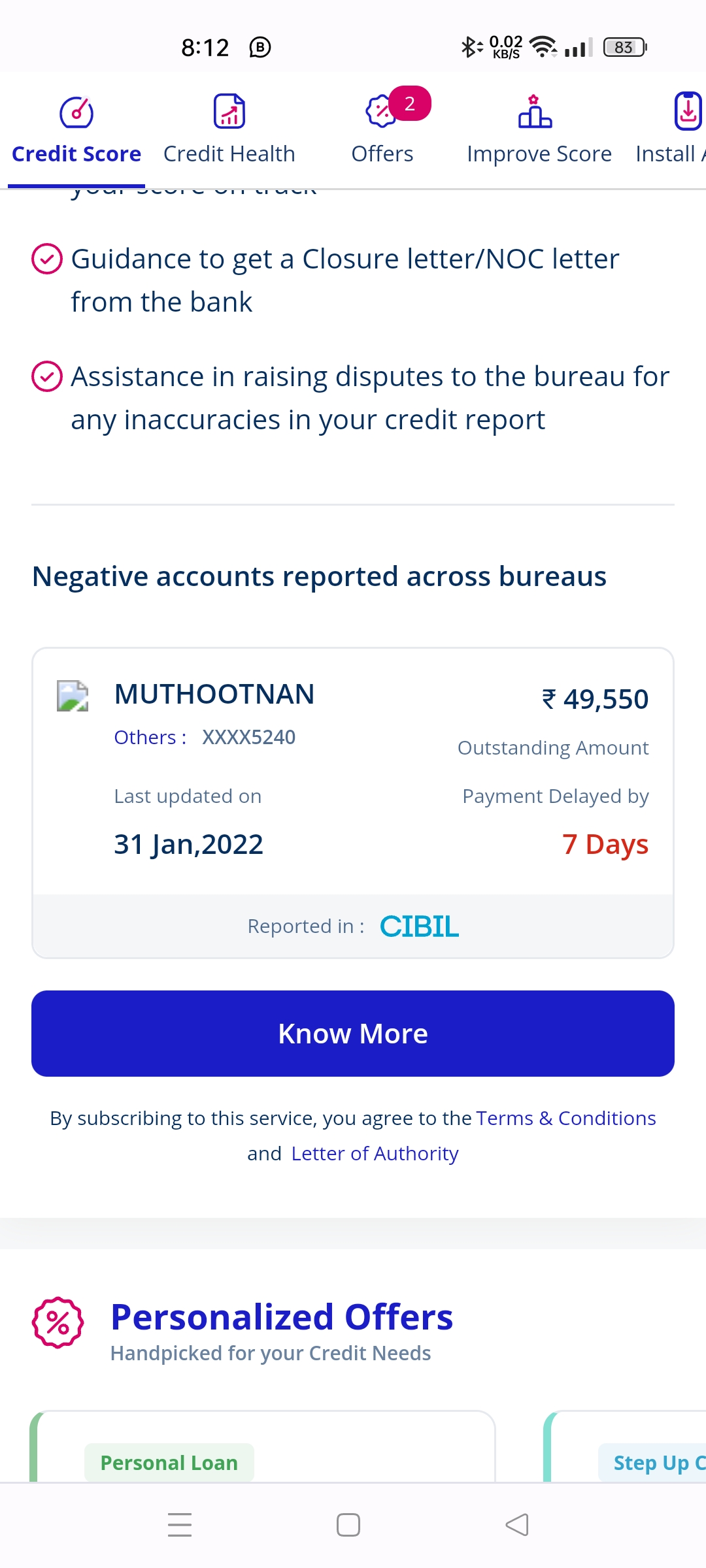Open the Offers tab label
This screenshot has width=706, height=1568.
pyautogui.click(x=382, y=154)
